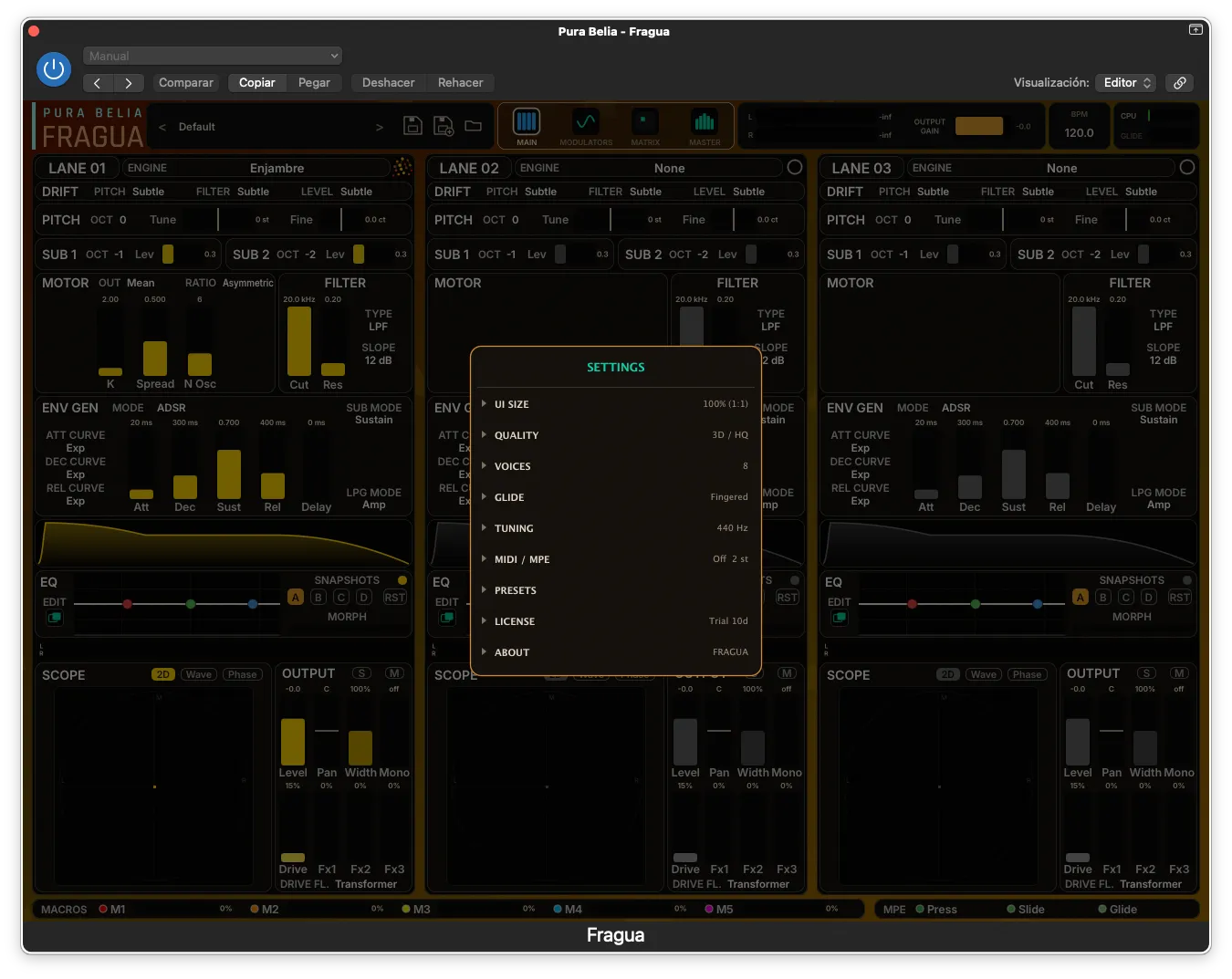This screenshot has height=979, width=1232.
Task: Click the M4 macro blue dot
Action: [558, 909]
